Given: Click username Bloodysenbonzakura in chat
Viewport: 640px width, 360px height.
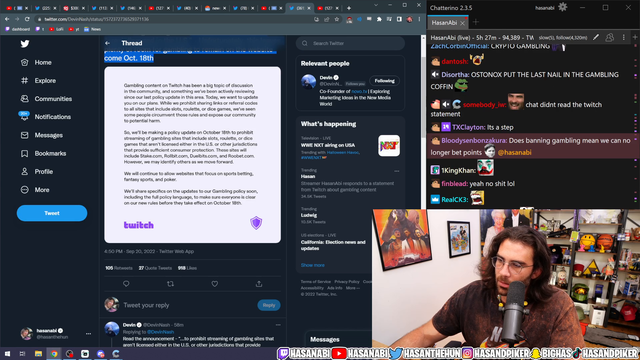Looking at the screenshot, I should point(474,141).
